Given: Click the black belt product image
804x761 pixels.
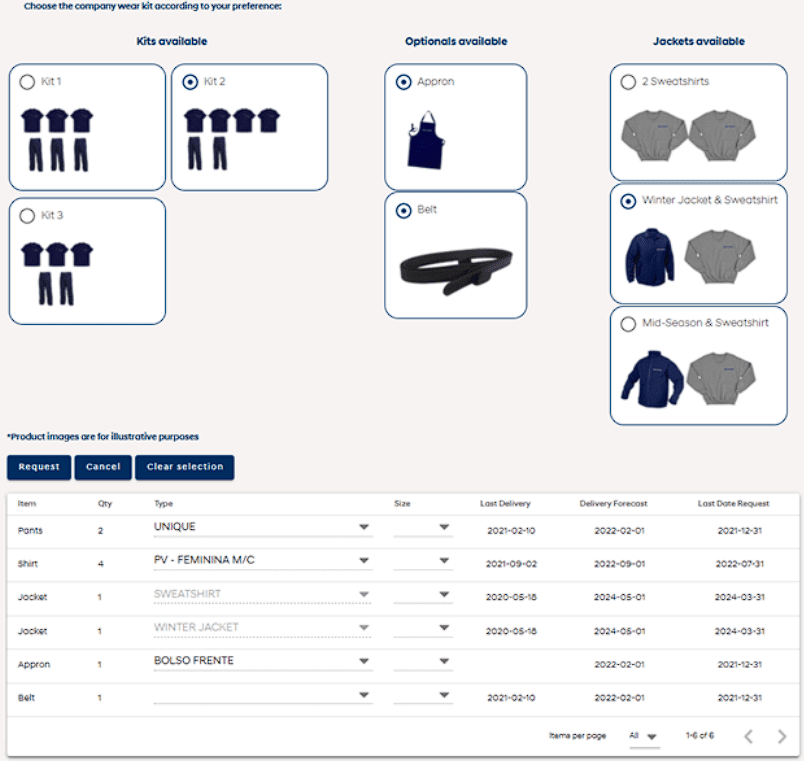Looking at the screenshot, I should pos(456,271).
